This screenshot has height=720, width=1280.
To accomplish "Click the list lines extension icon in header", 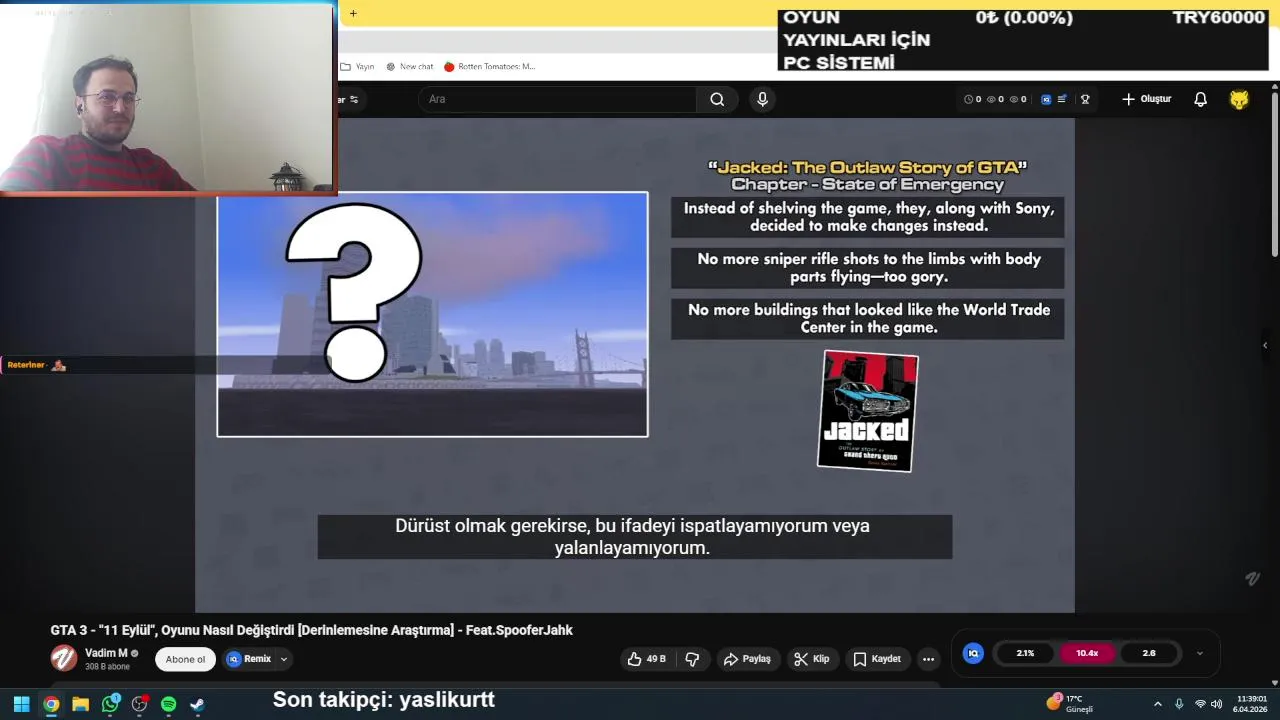I will click(1062, 99).
